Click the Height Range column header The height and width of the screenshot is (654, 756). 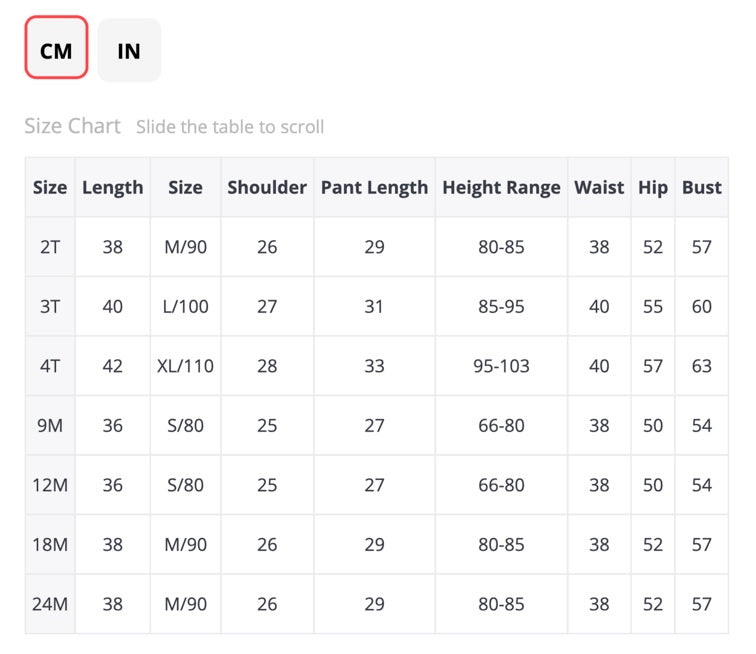(501, 187)
